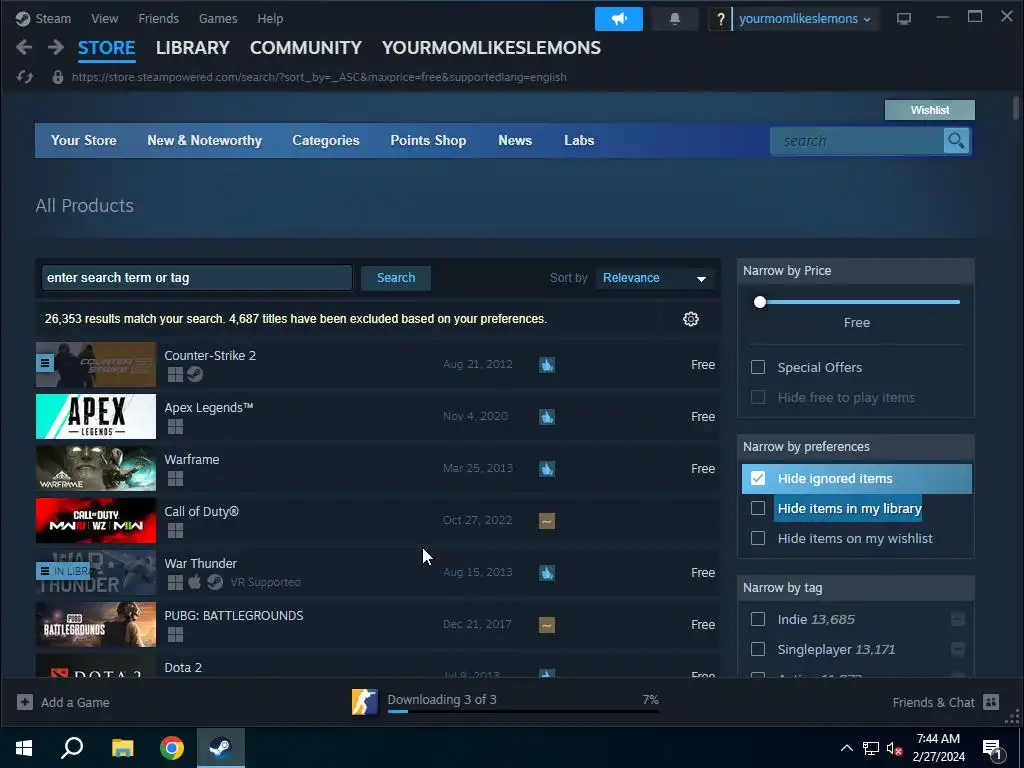
Task: Click the announcements megaphone button
Action: pyautogui.click(x=618, y=19)
